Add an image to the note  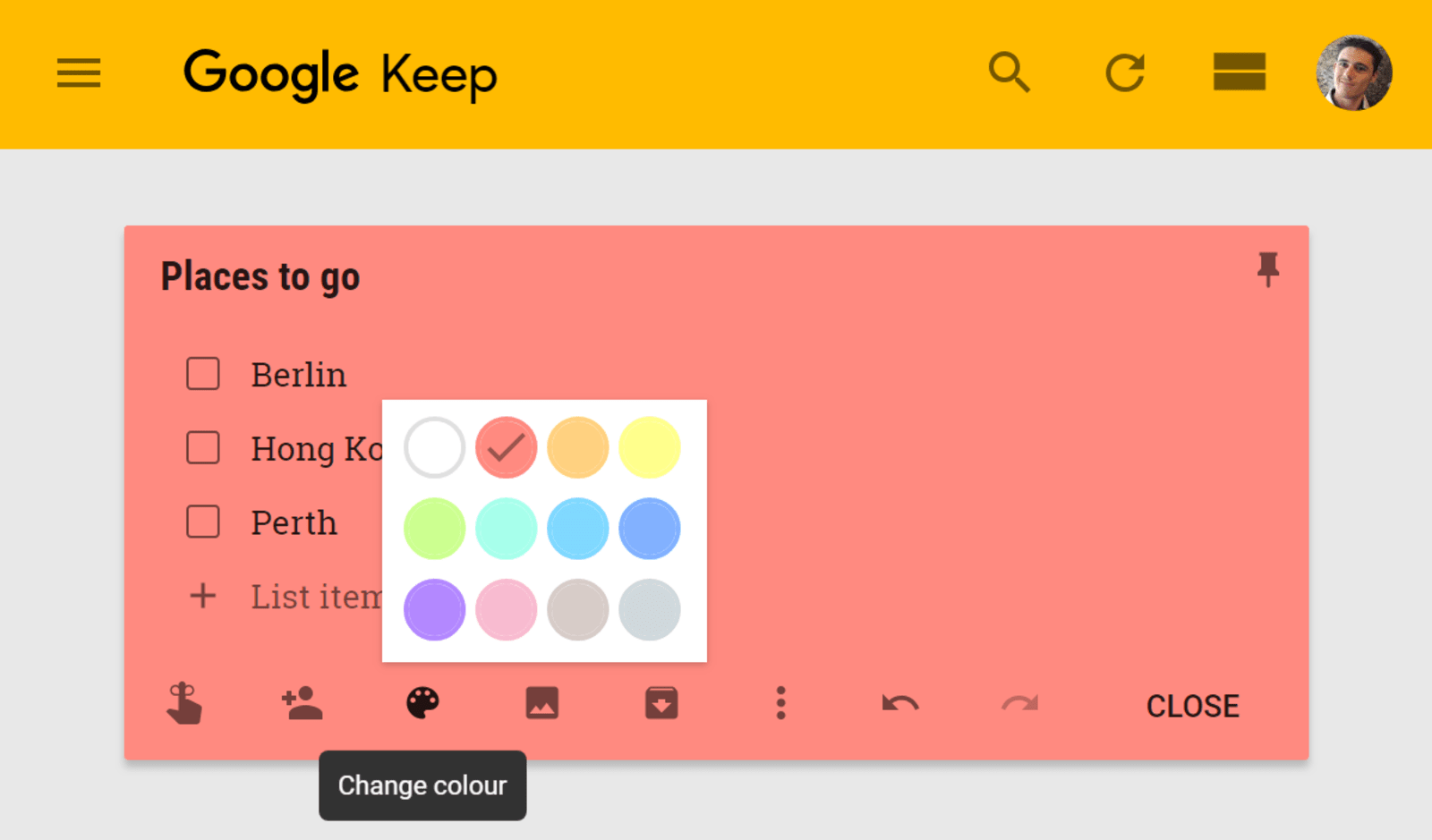tap(542, 703)
